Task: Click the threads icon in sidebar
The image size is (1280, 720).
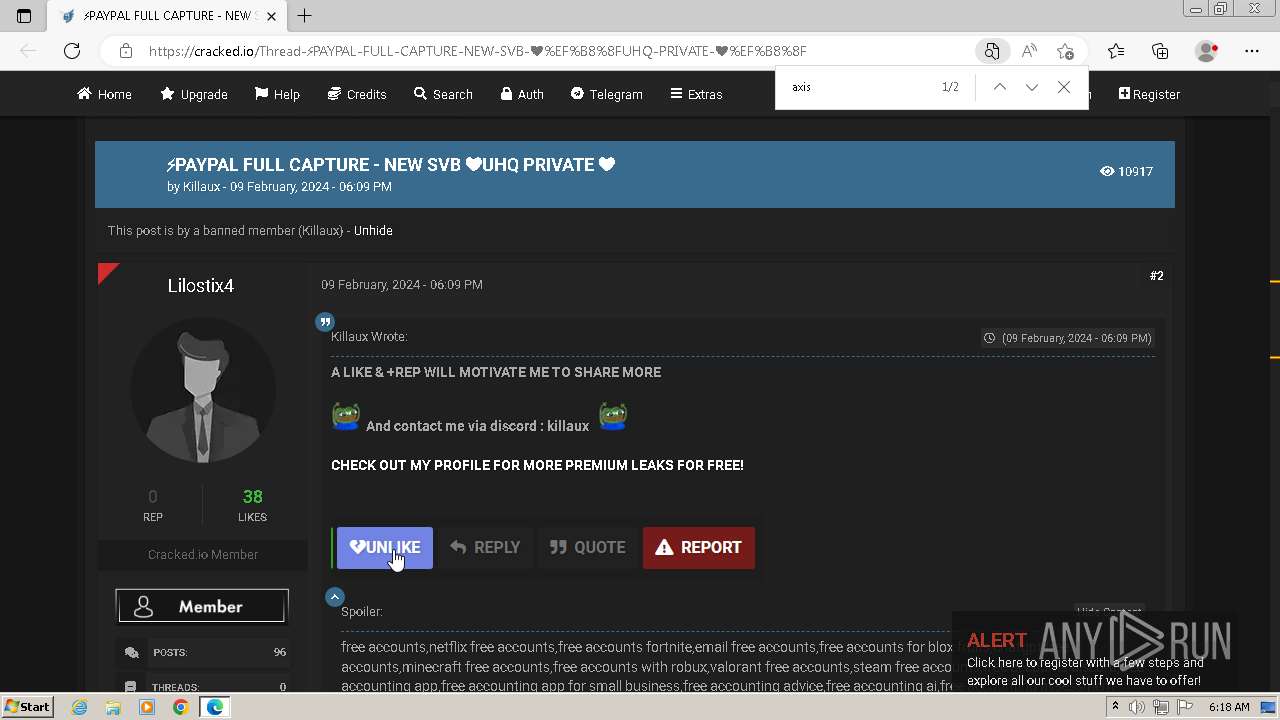Action: click(x=131, y=687)
